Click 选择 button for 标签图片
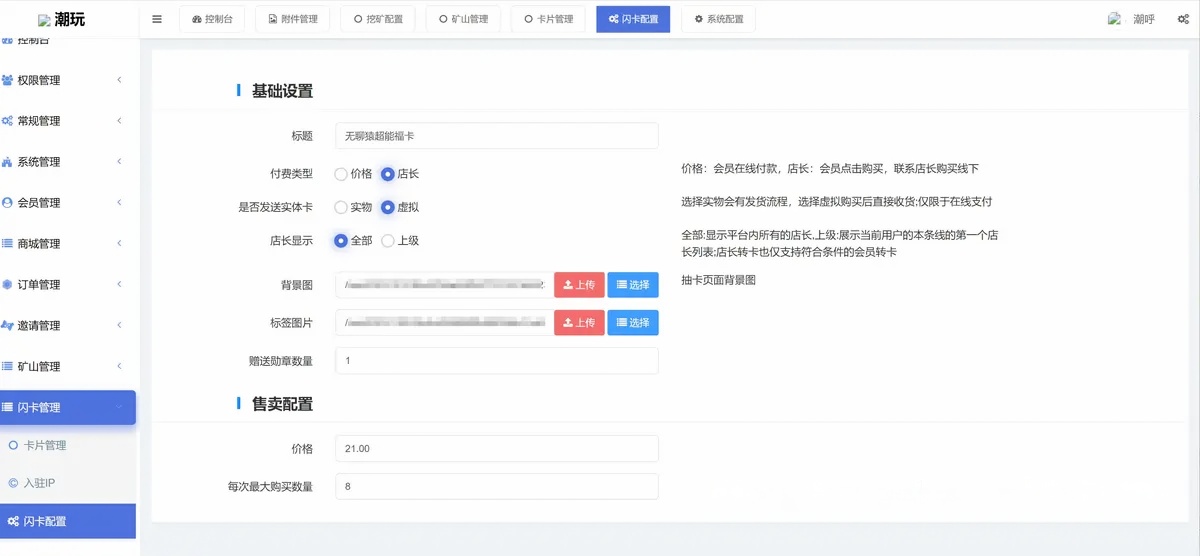1200x556 pixels. click(x=633, y=322)
